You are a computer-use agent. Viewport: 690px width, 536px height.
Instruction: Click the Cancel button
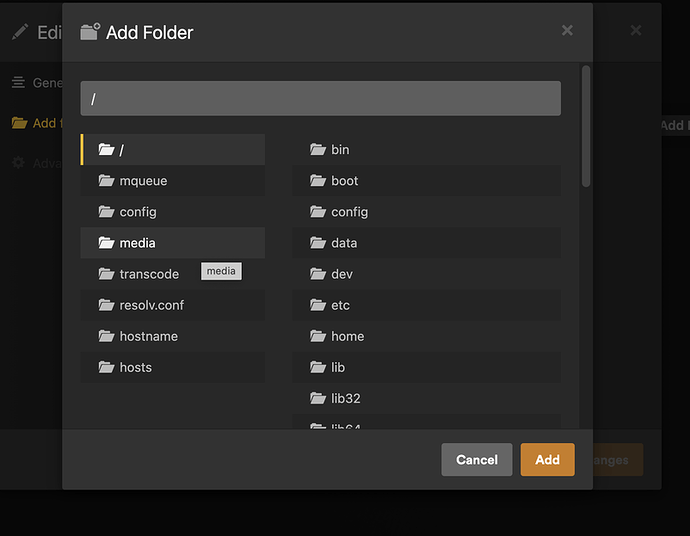coord(477,459)
